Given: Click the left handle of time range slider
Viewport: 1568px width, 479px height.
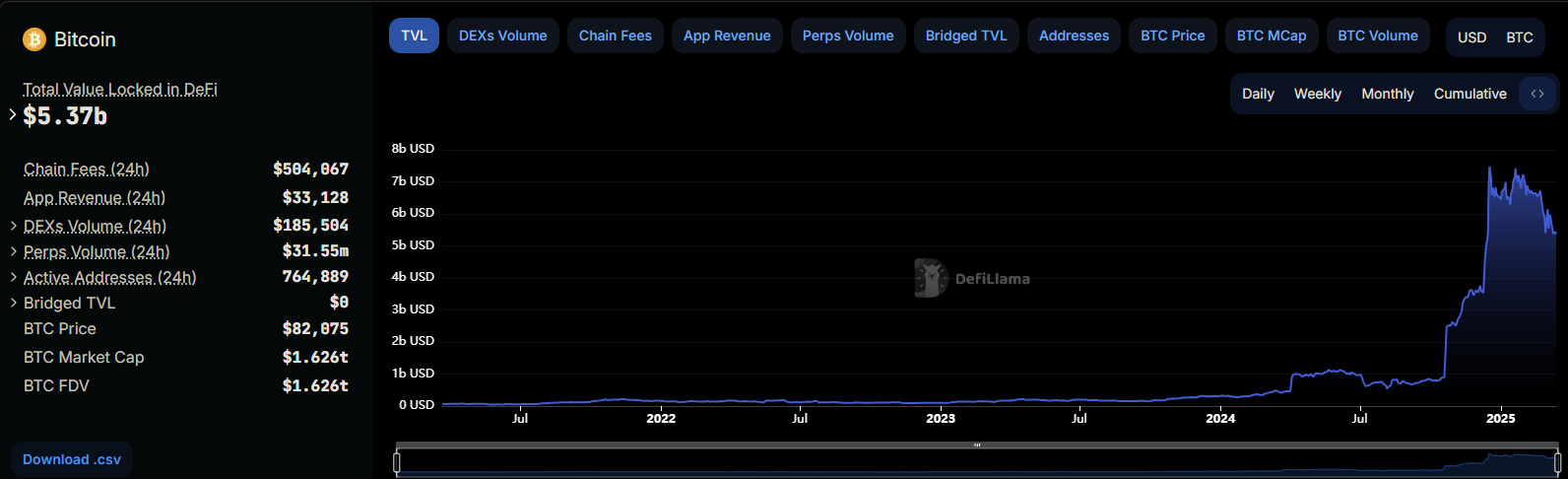Looking at the screenshot, I should 397,462.
